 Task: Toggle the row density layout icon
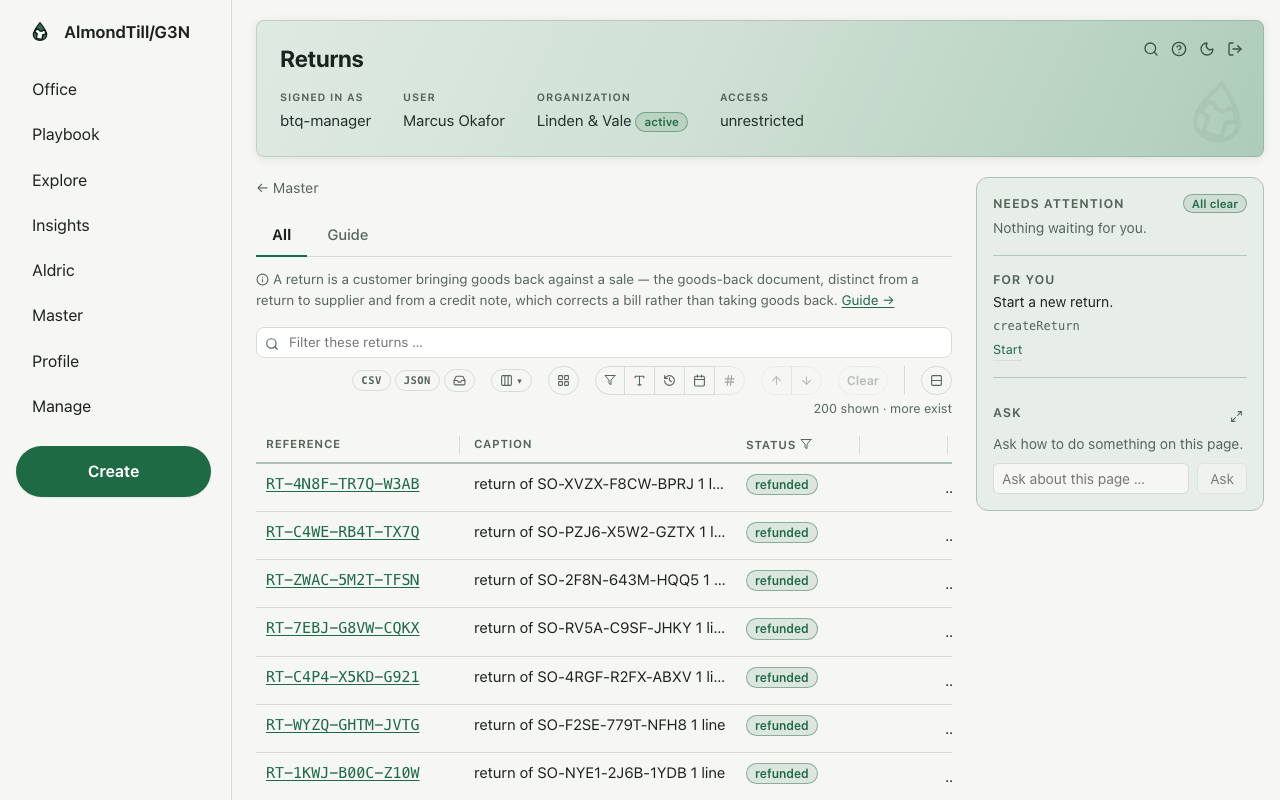[x=936, y=381]
